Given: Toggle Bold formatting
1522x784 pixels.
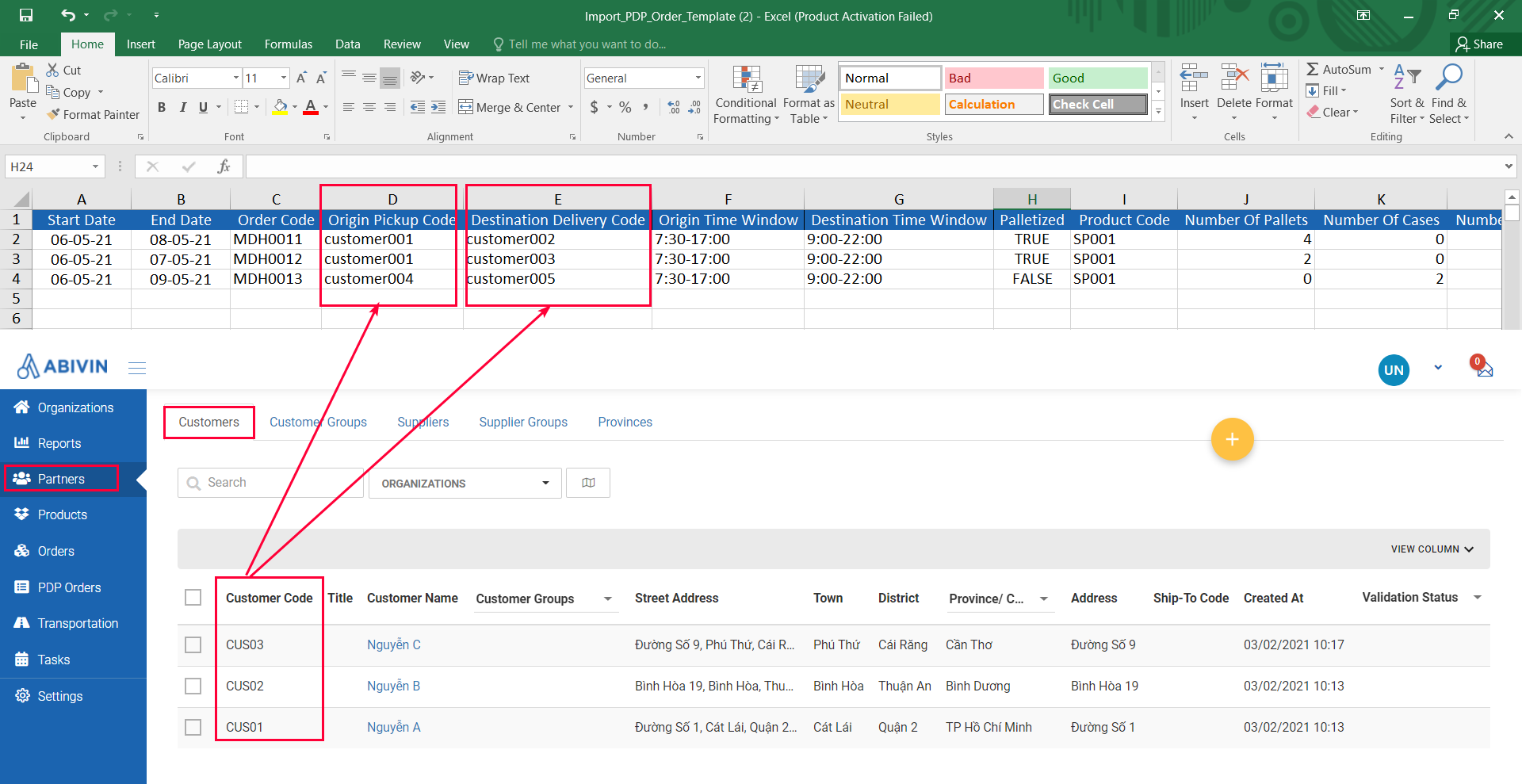Looking at the screenshot, I should (x=162, y=107).
